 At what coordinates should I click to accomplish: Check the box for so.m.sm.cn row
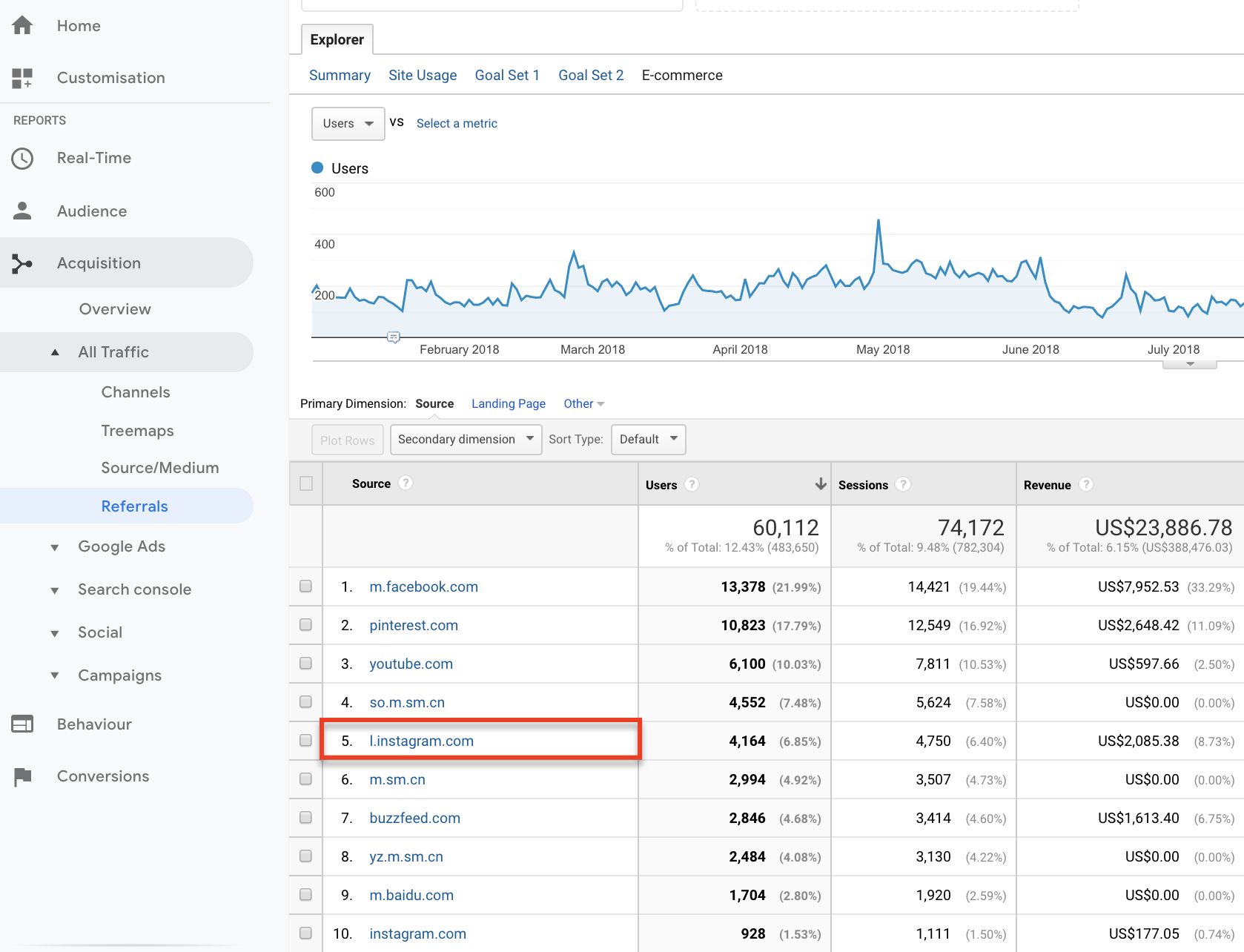[305, 701]
